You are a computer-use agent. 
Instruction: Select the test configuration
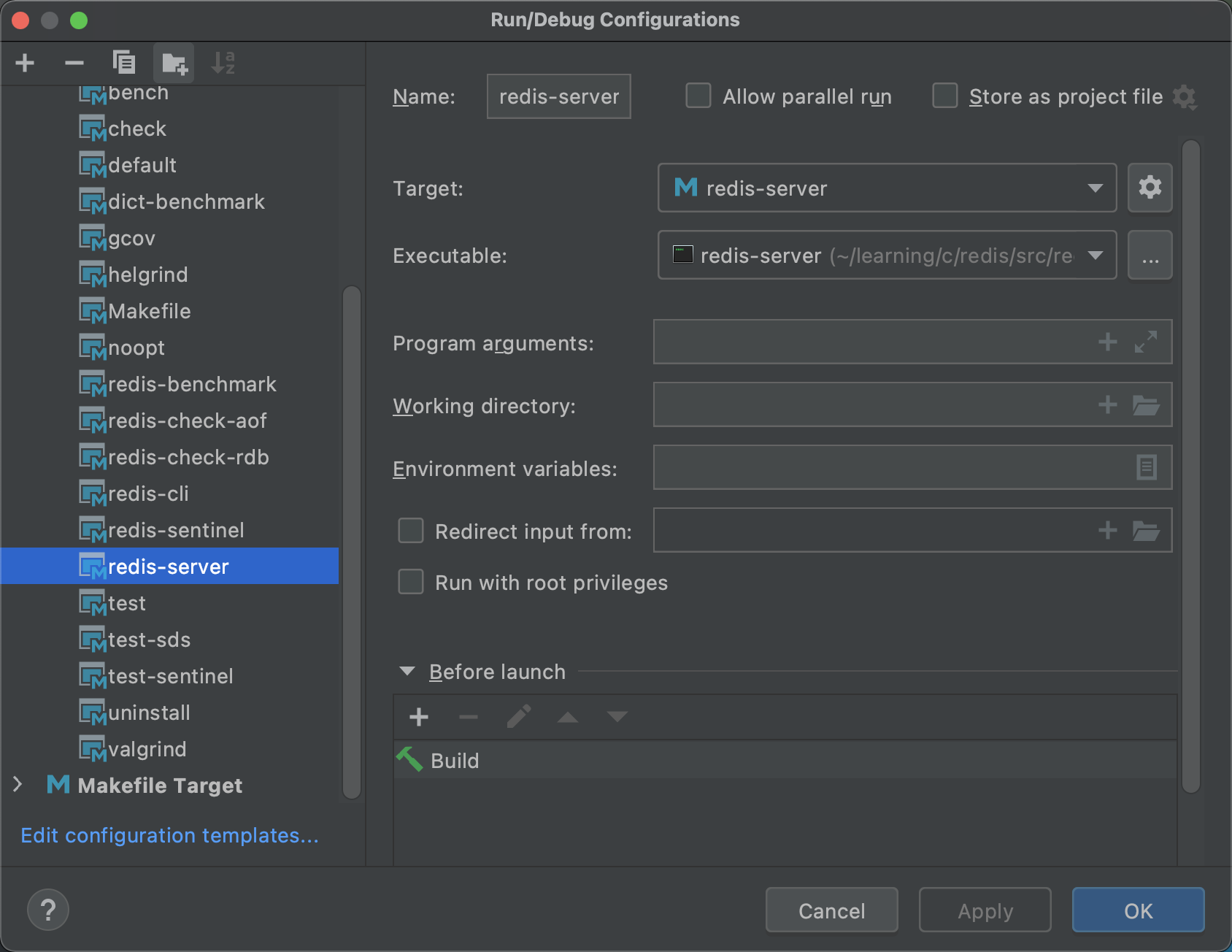coord(170,603)
